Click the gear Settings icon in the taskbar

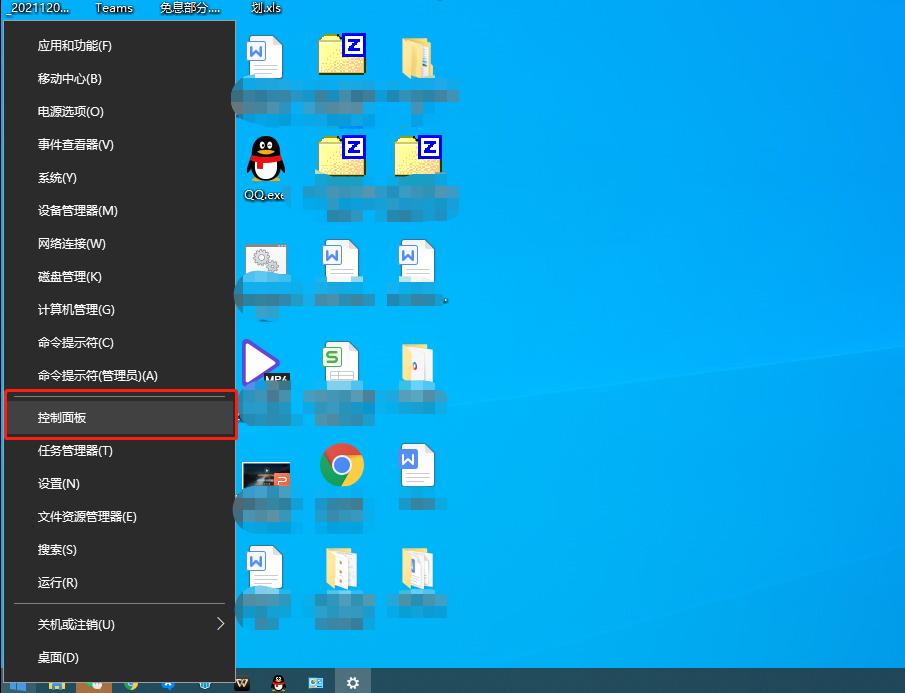click(x=352, y=682)
